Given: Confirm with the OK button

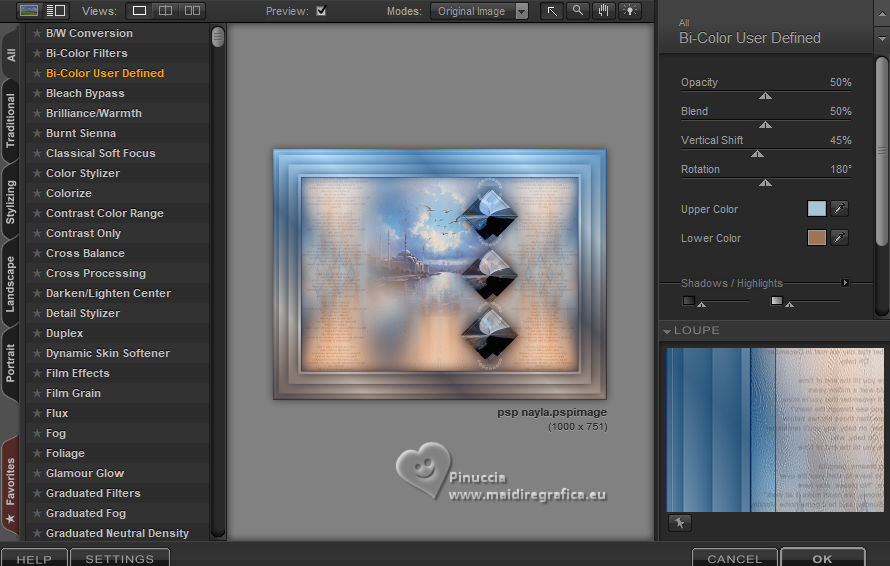Looking at the screenshot, I should 822,559.
